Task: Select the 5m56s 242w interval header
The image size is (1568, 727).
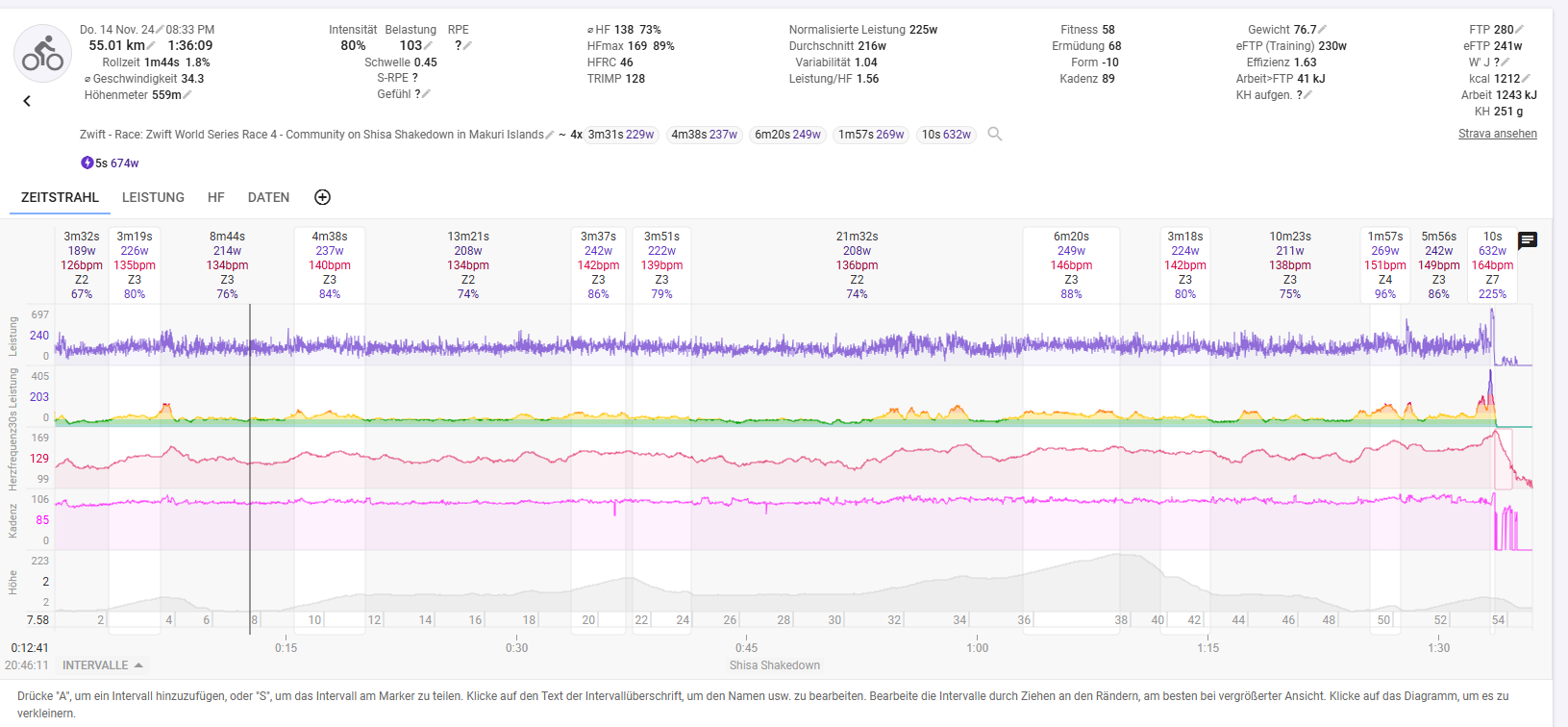Action: 1439,264
